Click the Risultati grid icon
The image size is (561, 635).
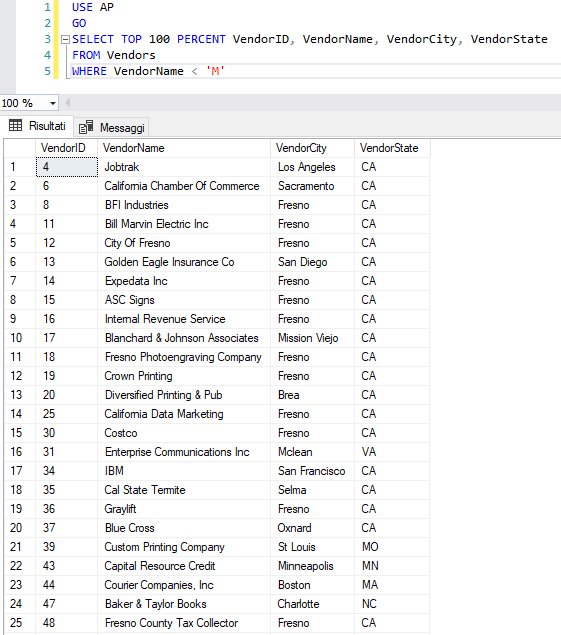15,126
